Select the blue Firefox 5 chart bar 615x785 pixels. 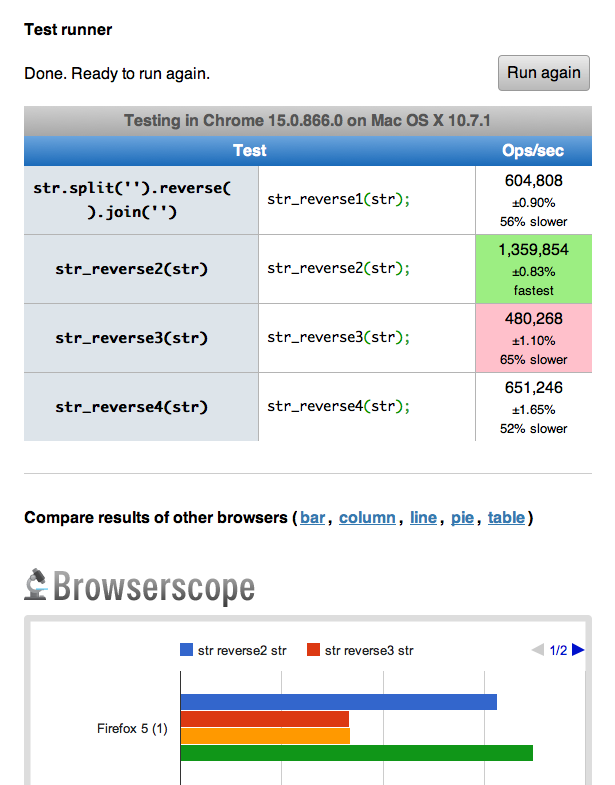[x=339, y=702]
